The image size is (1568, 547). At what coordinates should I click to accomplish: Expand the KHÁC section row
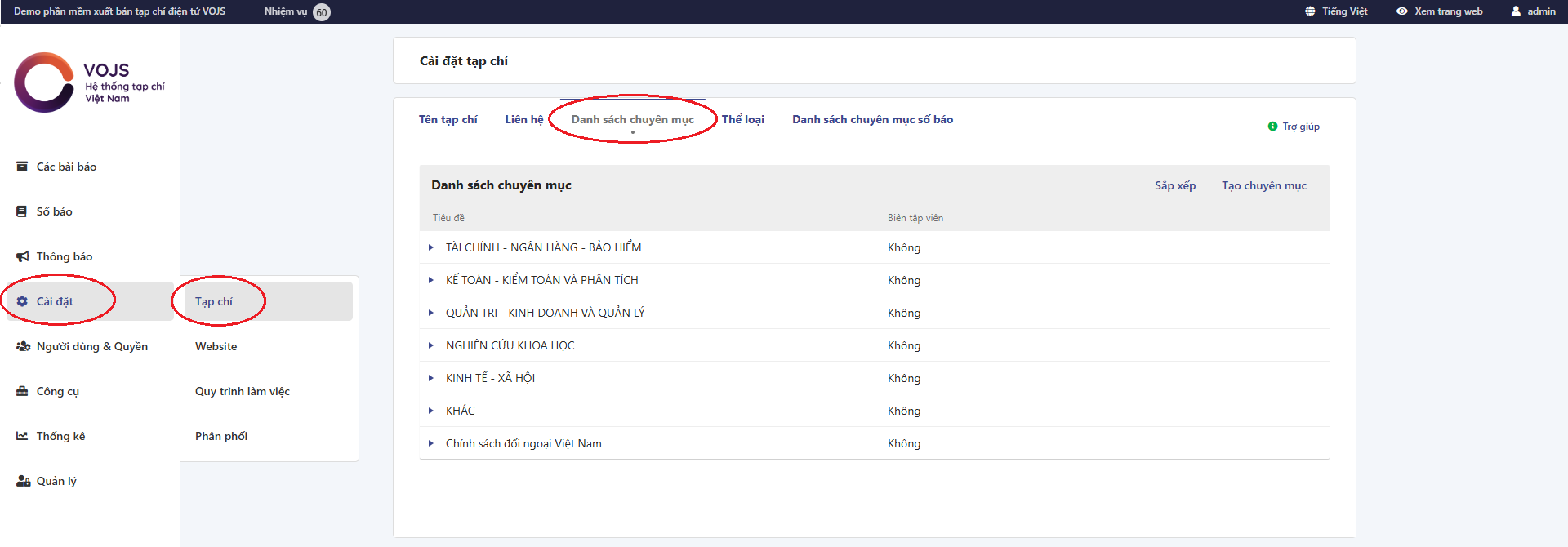(x=431, y=411)
